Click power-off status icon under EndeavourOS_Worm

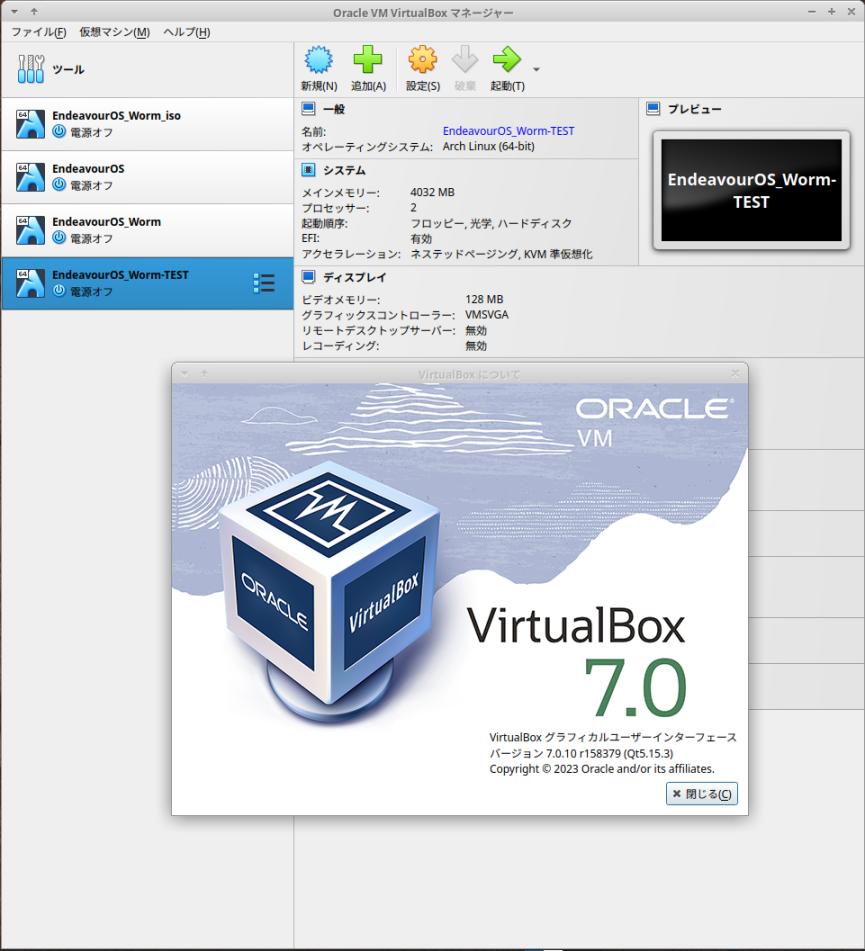click(x=59, y=238)
